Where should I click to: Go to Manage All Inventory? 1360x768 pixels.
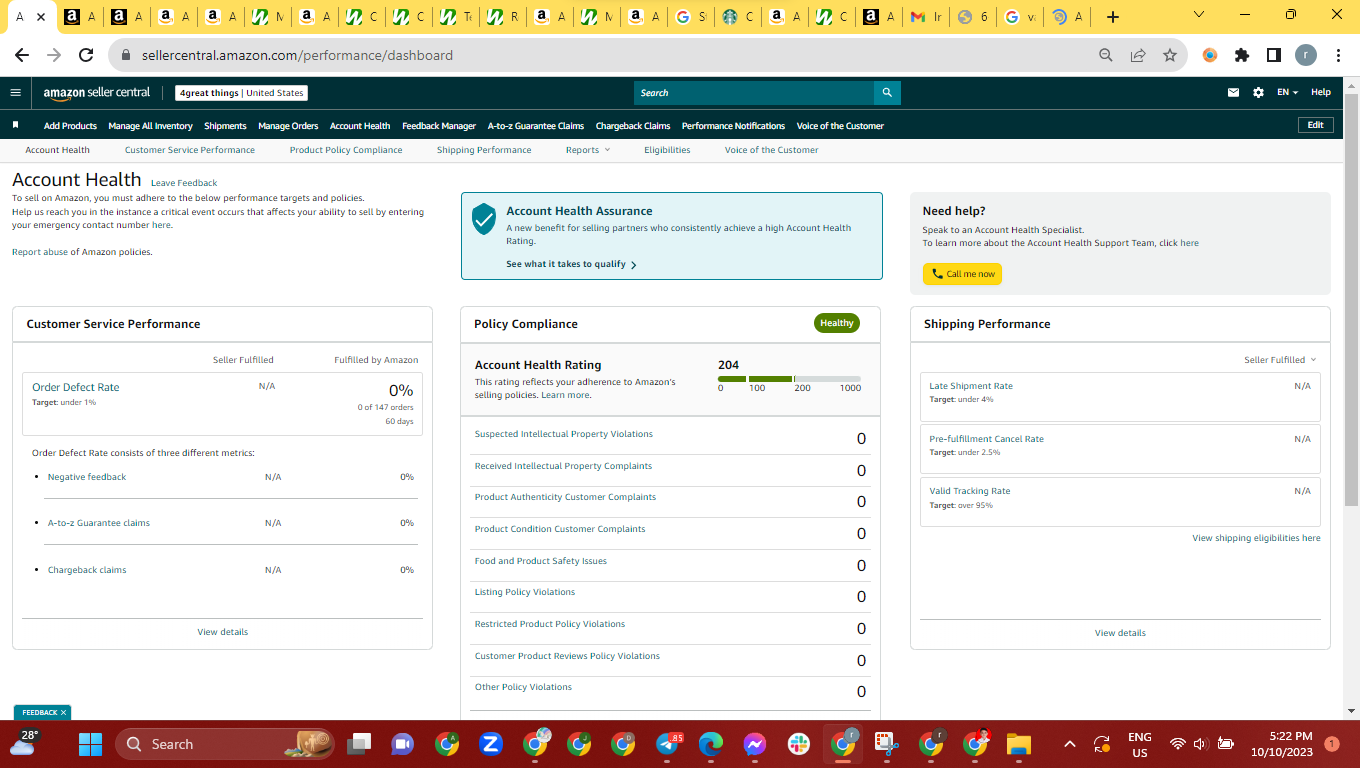[x=150, y=126]
